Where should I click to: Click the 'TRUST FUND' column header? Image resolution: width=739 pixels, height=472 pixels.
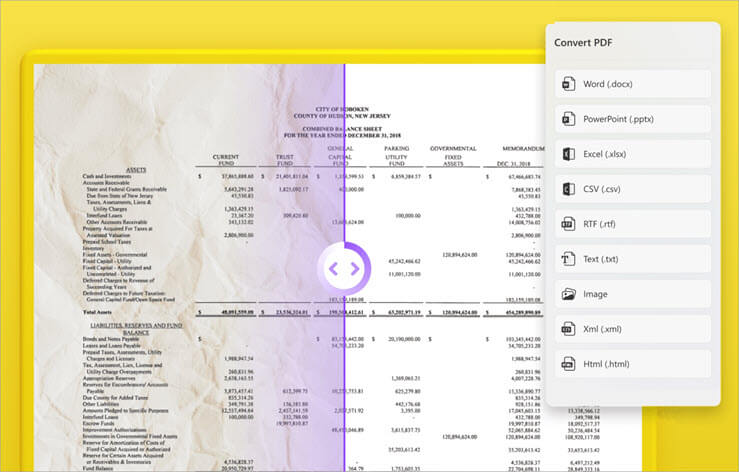point(285,160)
